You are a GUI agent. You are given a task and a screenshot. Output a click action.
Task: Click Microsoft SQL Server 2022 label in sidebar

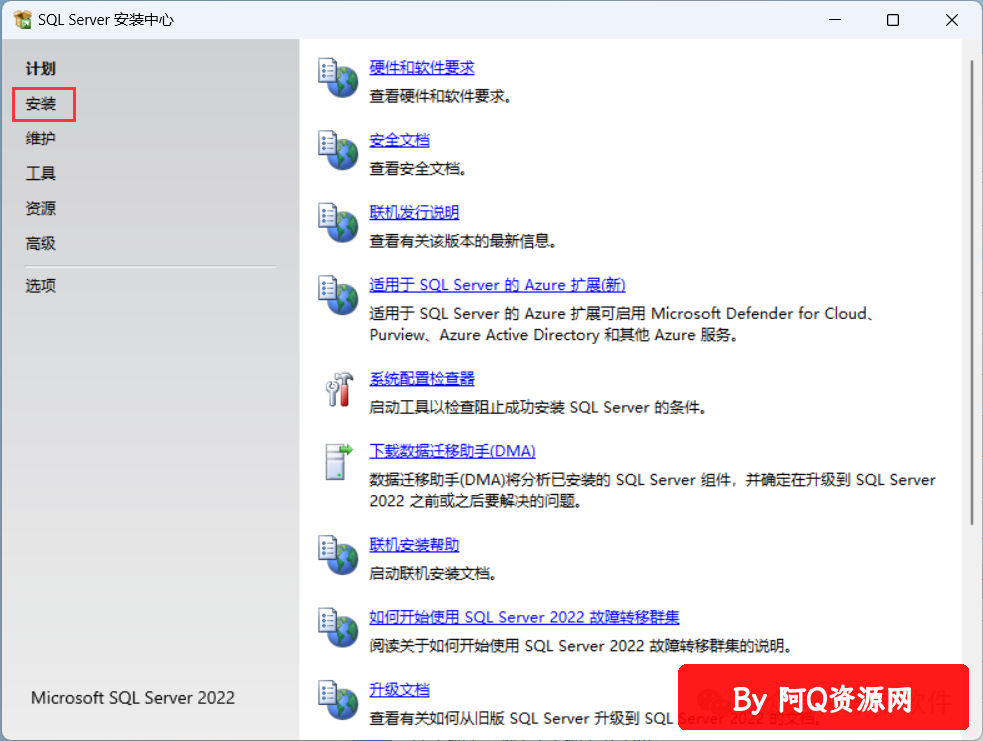pos(133,698)
